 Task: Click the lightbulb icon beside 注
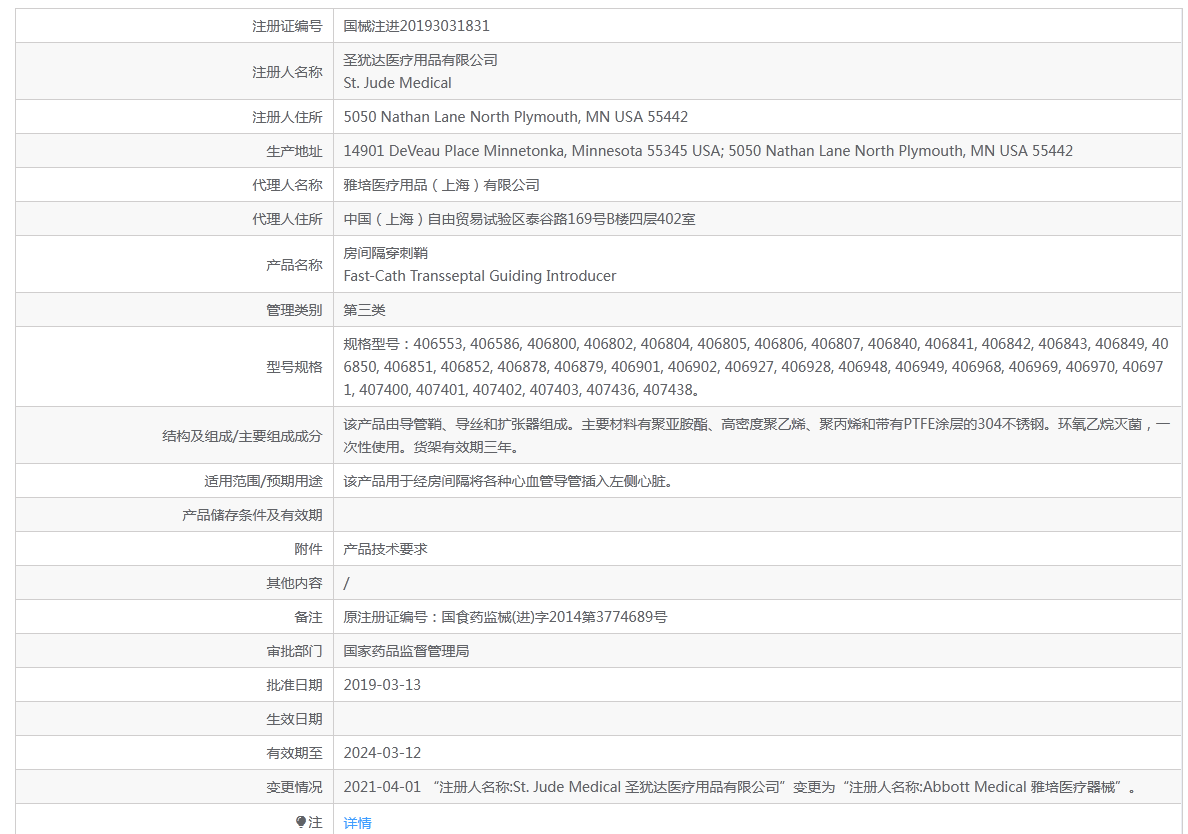(x=301, y=822)
